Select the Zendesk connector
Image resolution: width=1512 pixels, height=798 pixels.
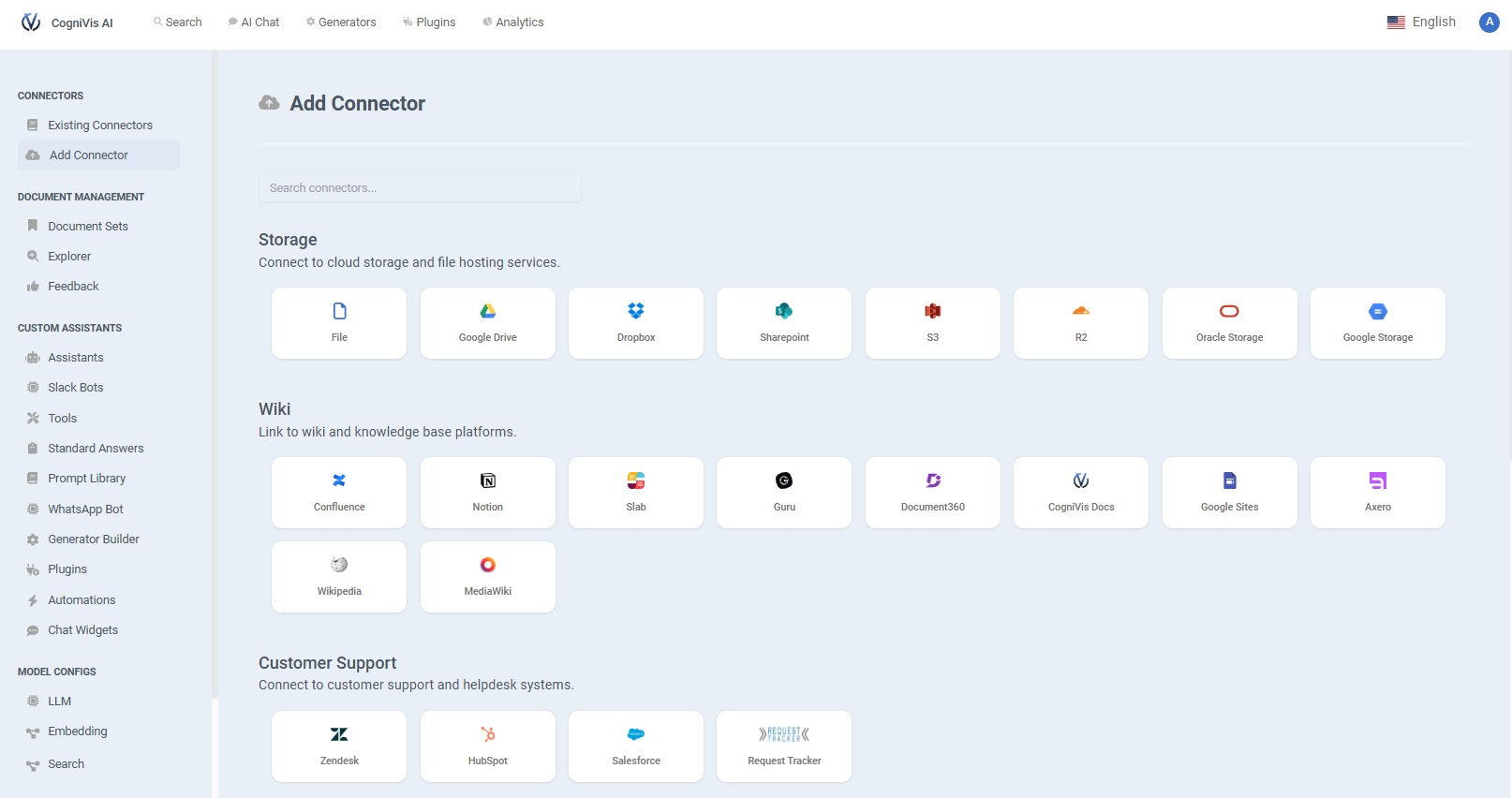[x=339, y=746]
